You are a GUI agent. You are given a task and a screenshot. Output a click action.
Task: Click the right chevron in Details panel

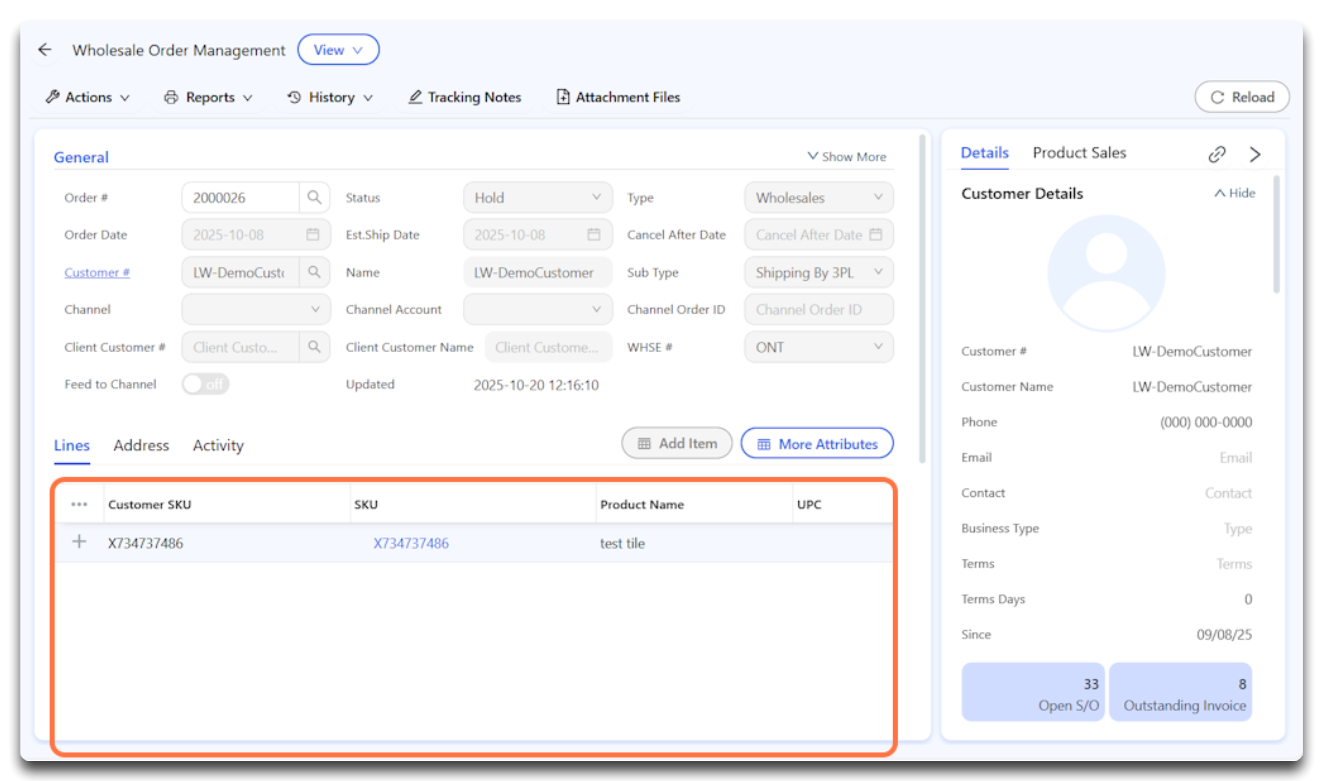(1255, 154)
